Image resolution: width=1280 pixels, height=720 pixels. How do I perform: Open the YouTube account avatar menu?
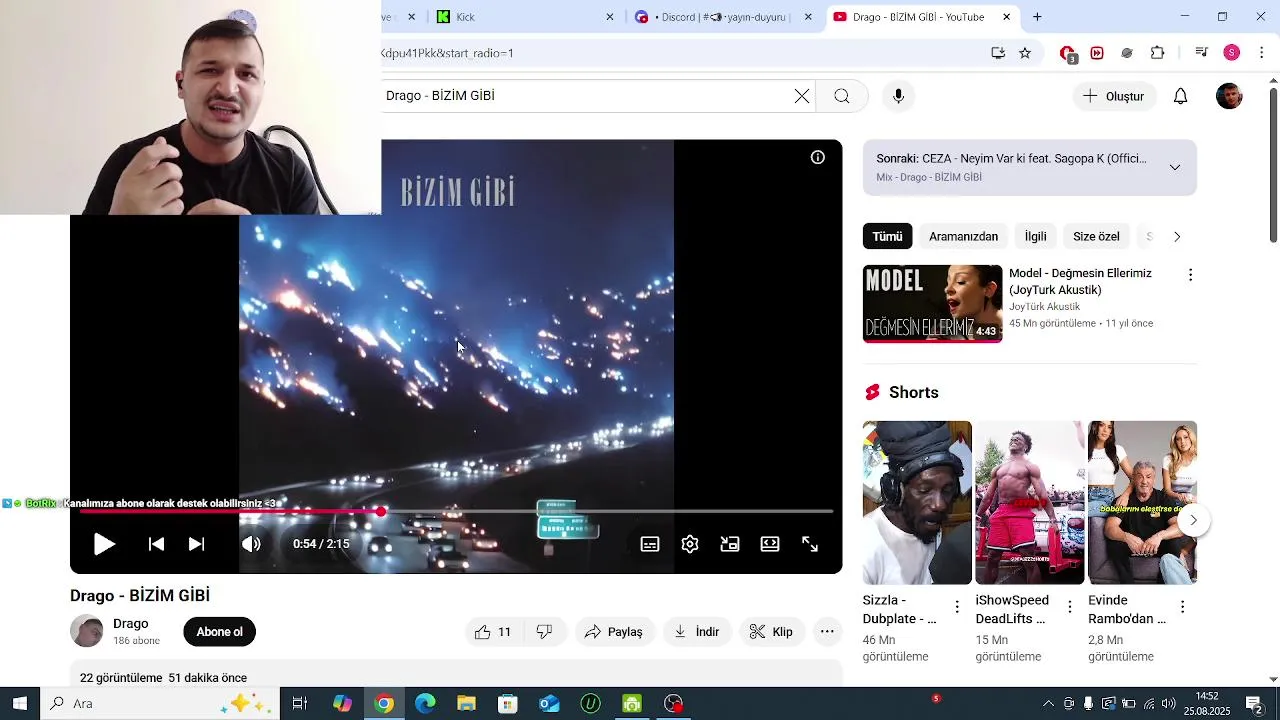tap(1229, 96)
